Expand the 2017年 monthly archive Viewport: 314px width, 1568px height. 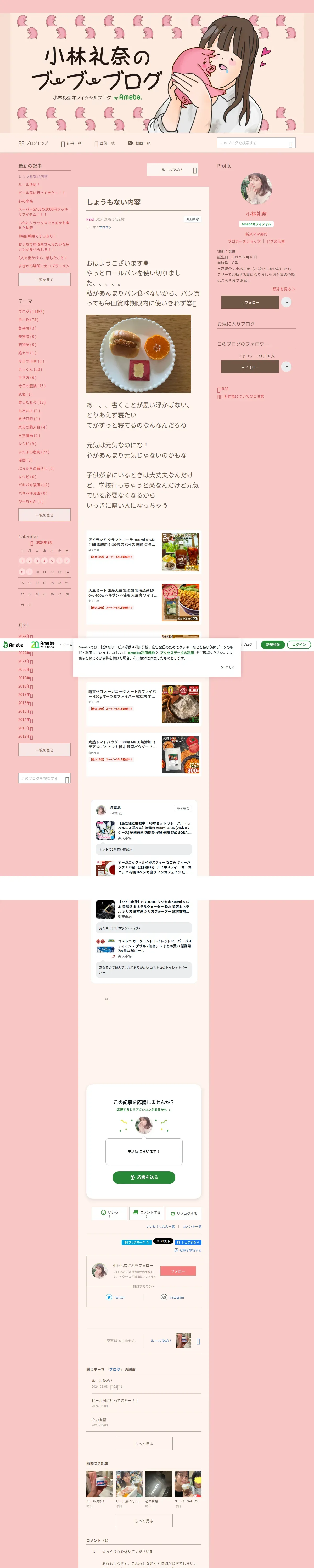[x=26, y=695]
